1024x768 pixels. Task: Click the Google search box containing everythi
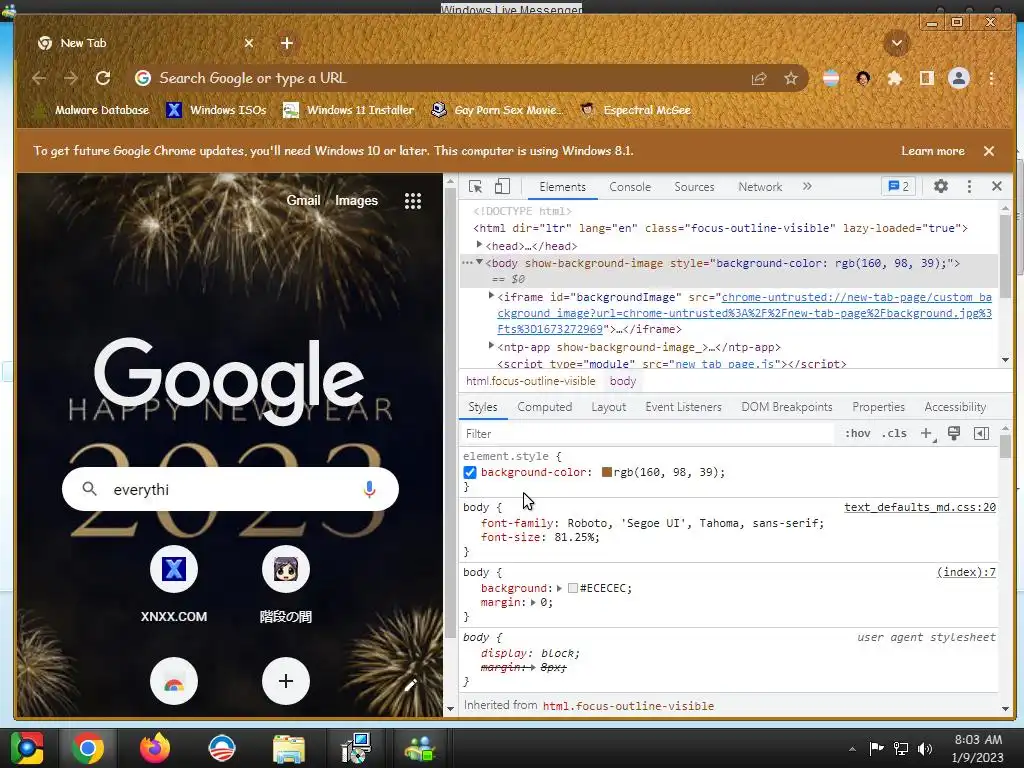pyautogui.click(x=230, y=489)
